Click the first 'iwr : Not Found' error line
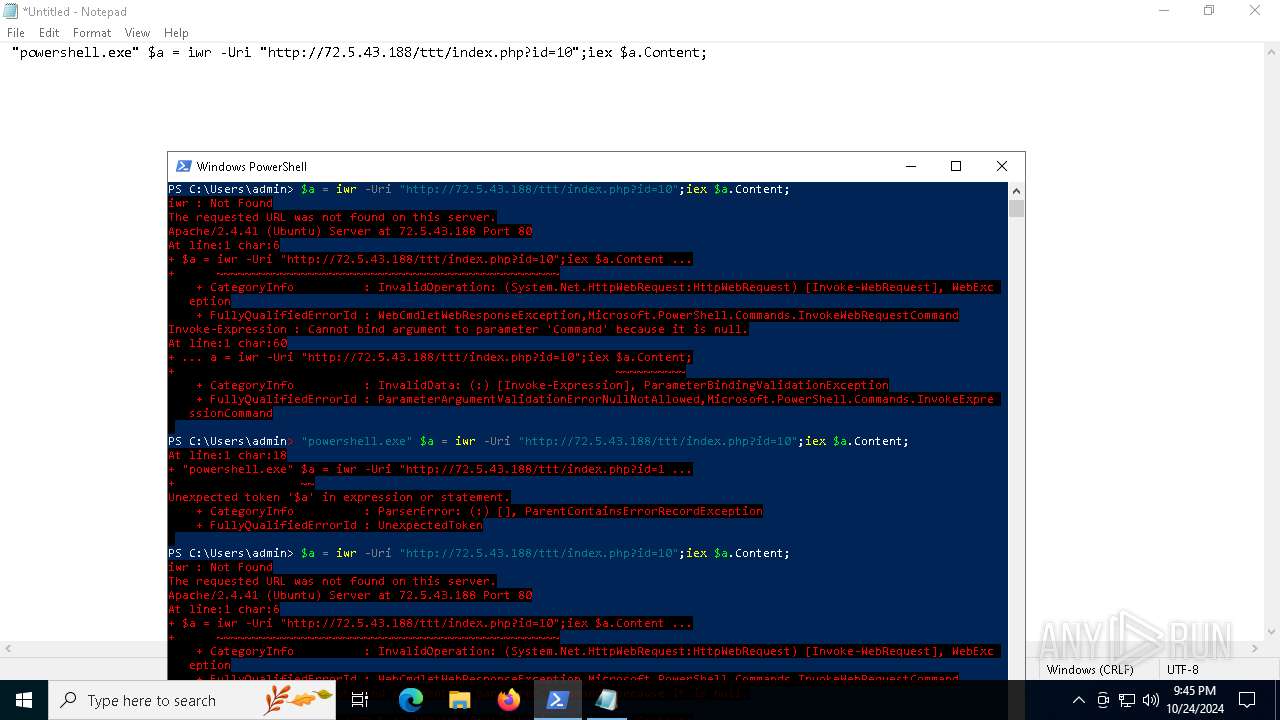The image size is (1280, 720). (220, 203)
